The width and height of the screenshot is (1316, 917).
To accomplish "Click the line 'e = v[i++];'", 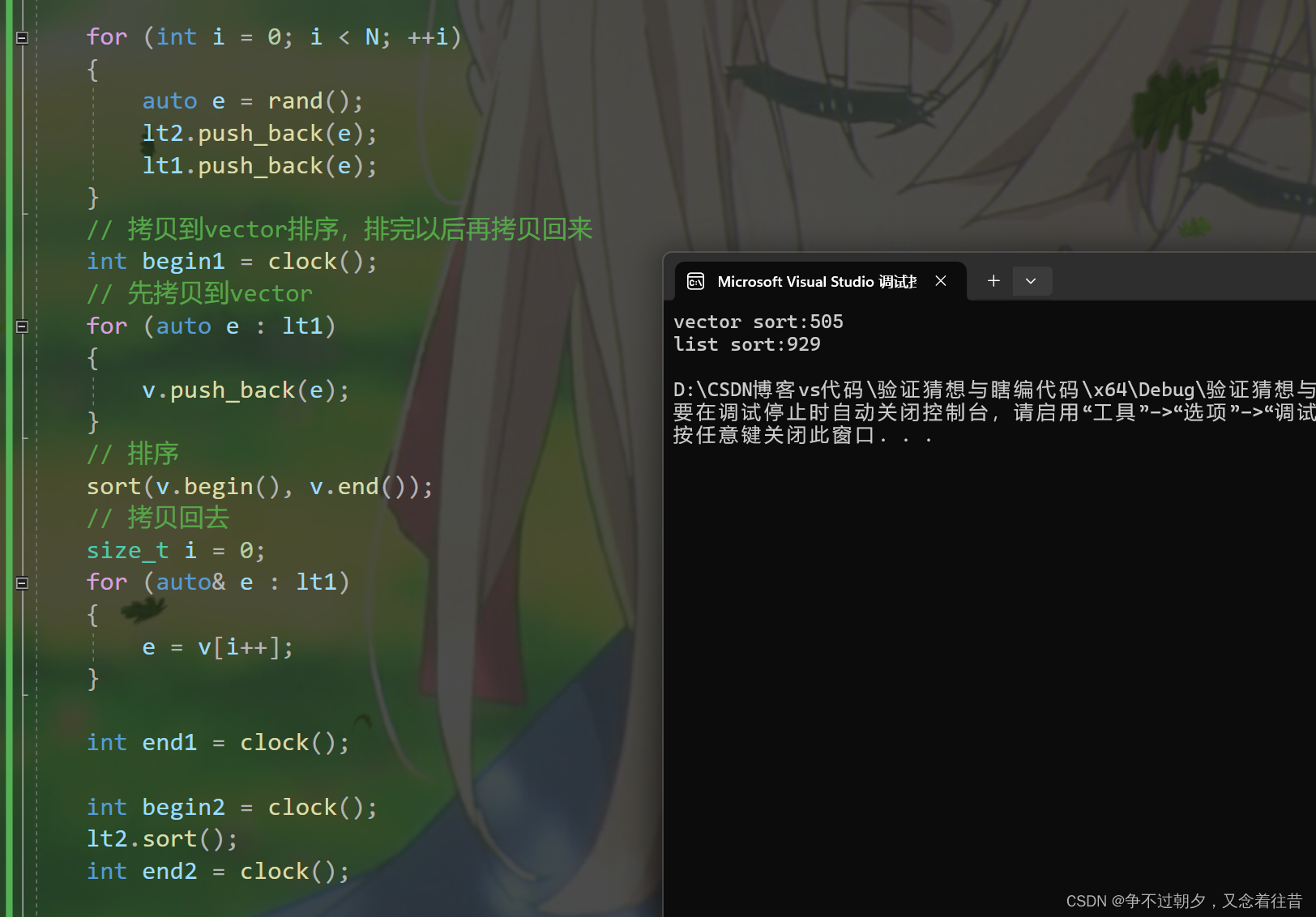I will (217, 647).
